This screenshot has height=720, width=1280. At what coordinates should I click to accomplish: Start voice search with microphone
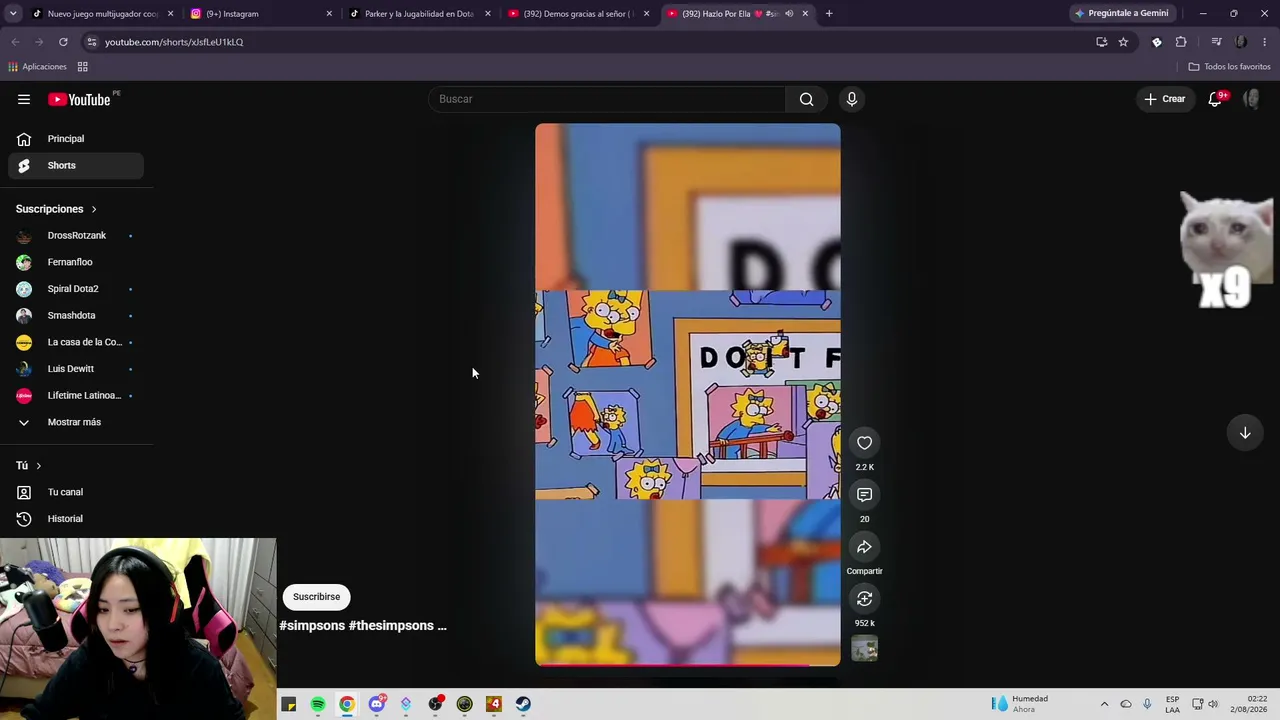852,99
